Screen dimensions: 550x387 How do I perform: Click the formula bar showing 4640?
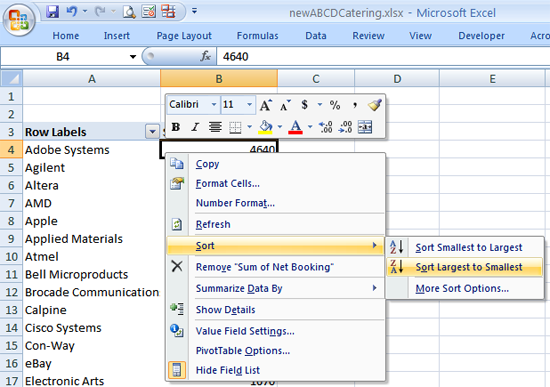[x=383, y=57]
